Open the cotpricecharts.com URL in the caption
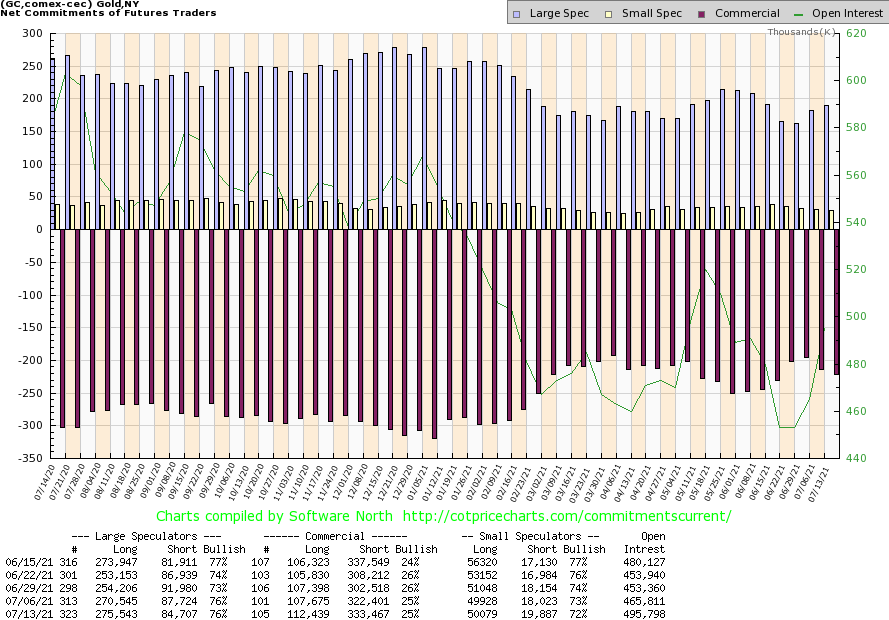 pyautogui.click(x=561, y=516)
